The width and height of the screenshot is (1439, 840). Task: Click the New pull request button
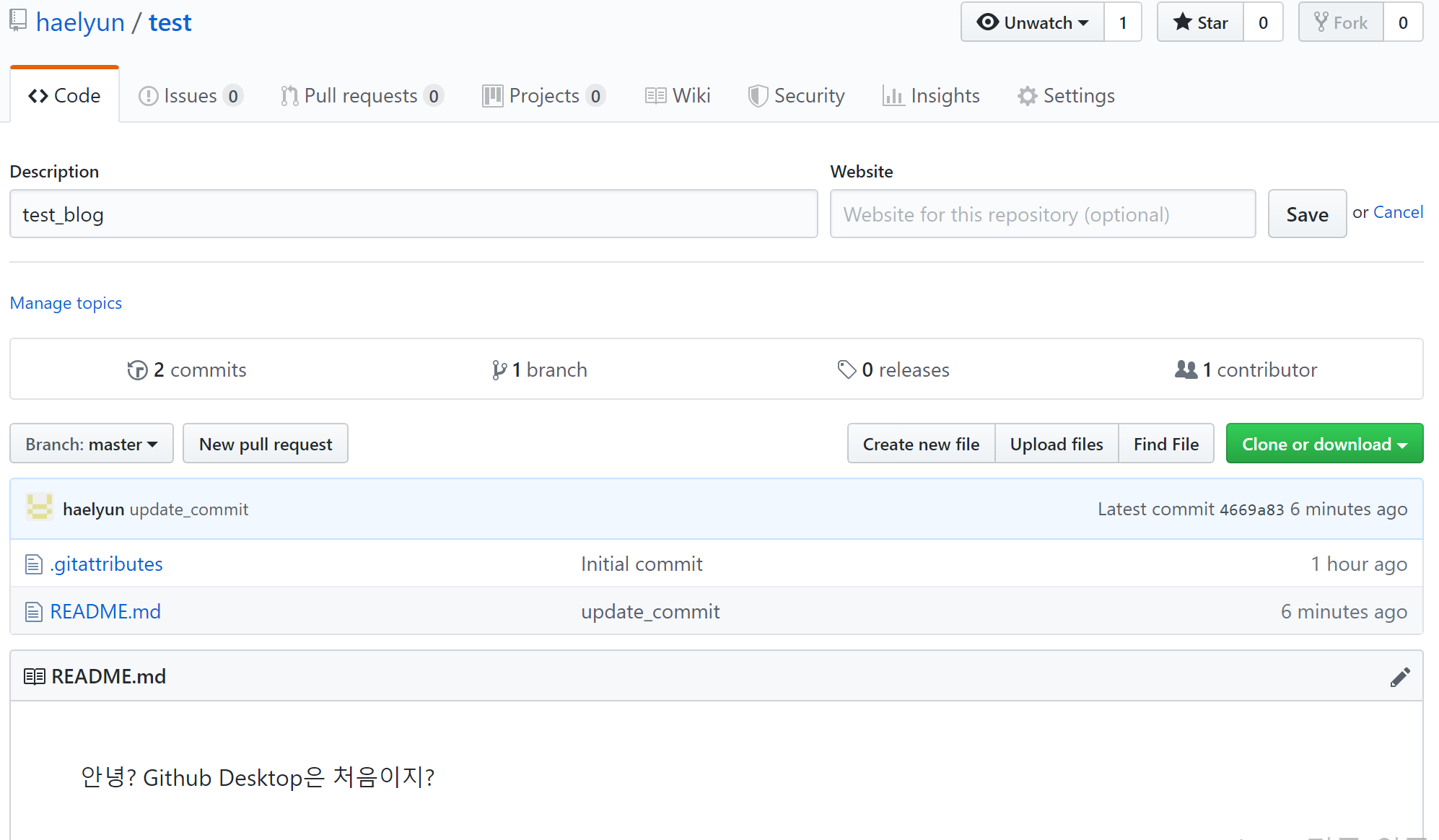(x=266, y=444)
